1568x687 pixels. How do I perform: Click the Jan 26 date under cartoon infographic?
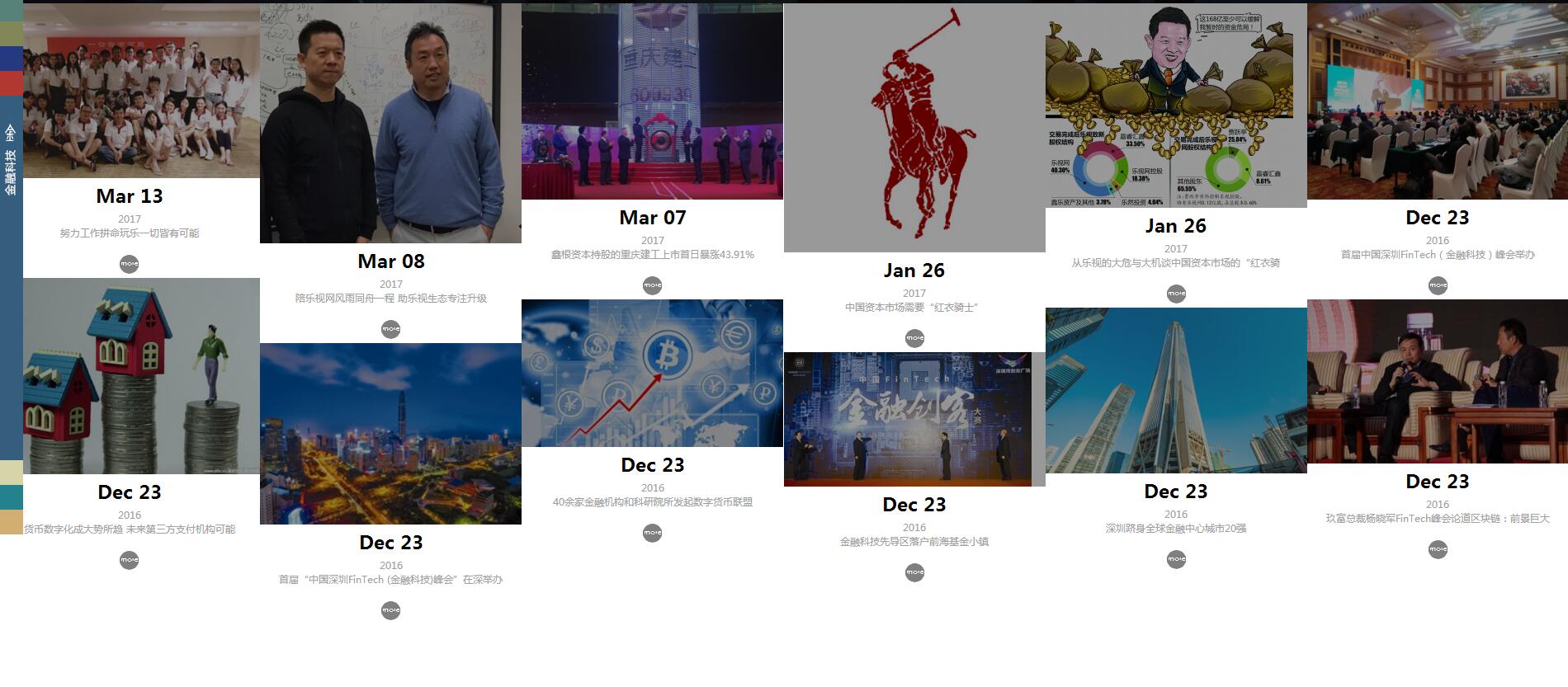coord(1176,226)
